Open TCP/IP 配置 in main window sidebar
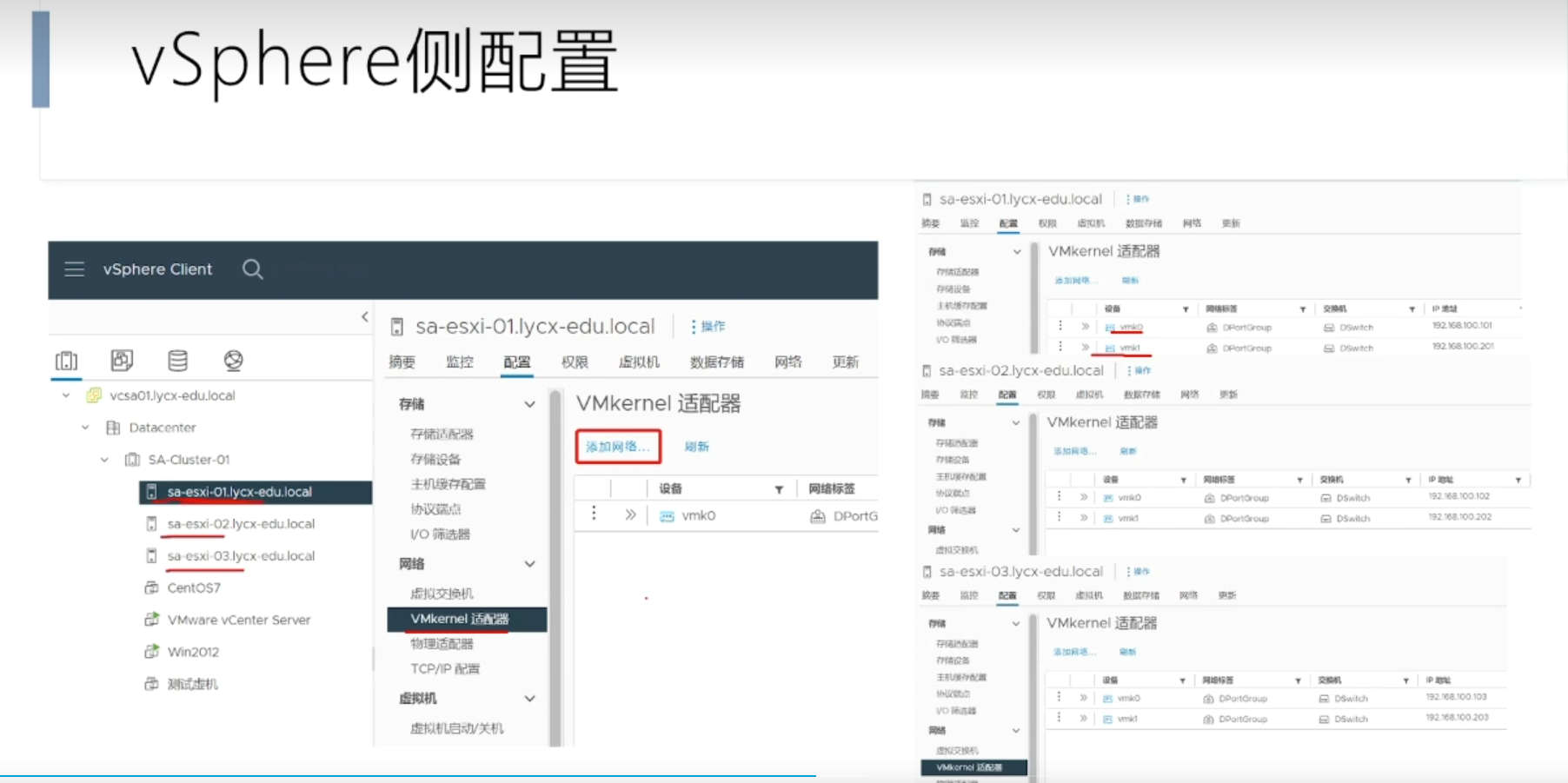1568x783 pixels. 445,669
